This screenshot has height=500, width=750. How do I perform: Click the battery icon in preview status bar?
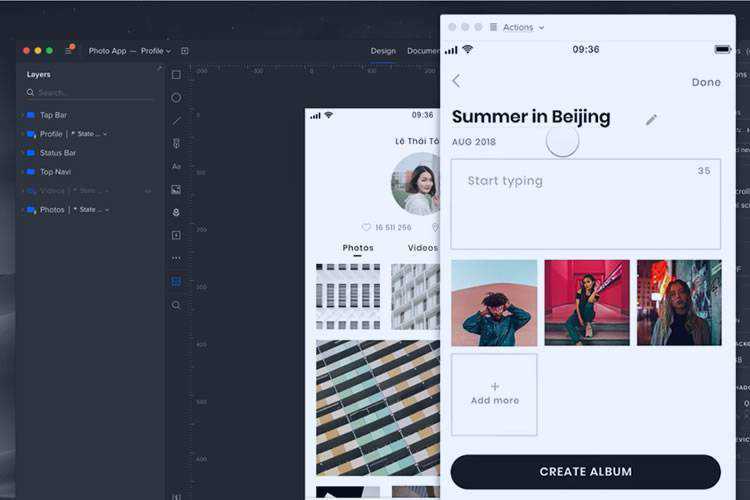(x=722, y=49)
